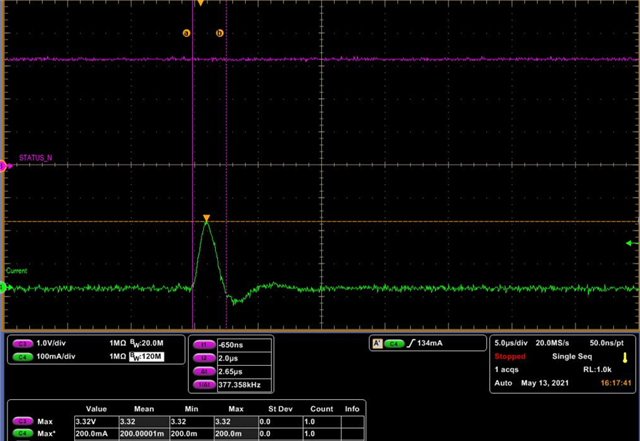
Task: Click the rising edge trigger slope icon
Action: [x=411, y=343]
